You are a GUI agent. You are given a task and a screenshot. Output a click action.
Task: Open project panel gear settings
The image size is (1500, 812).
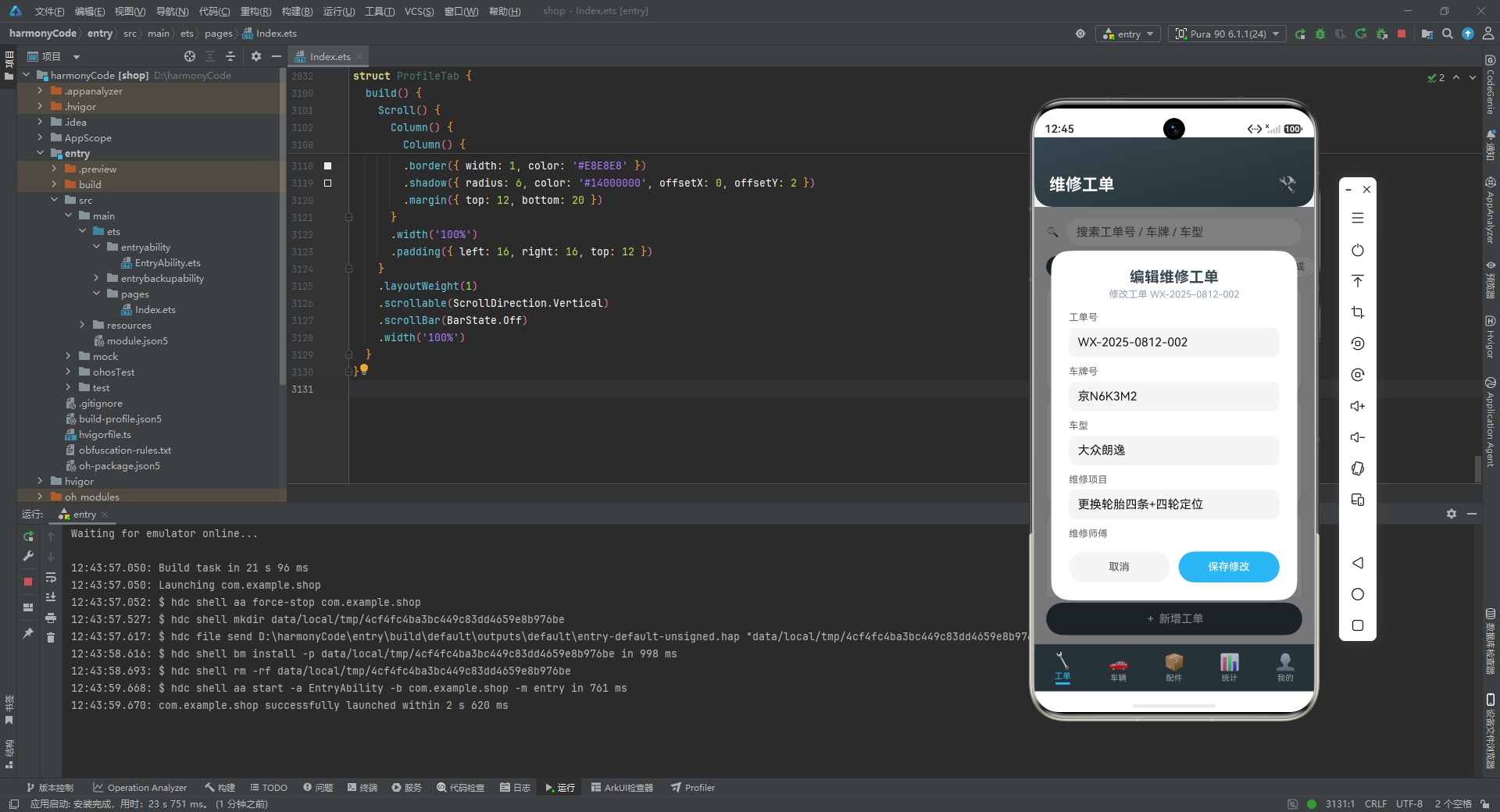pos(256,56)
